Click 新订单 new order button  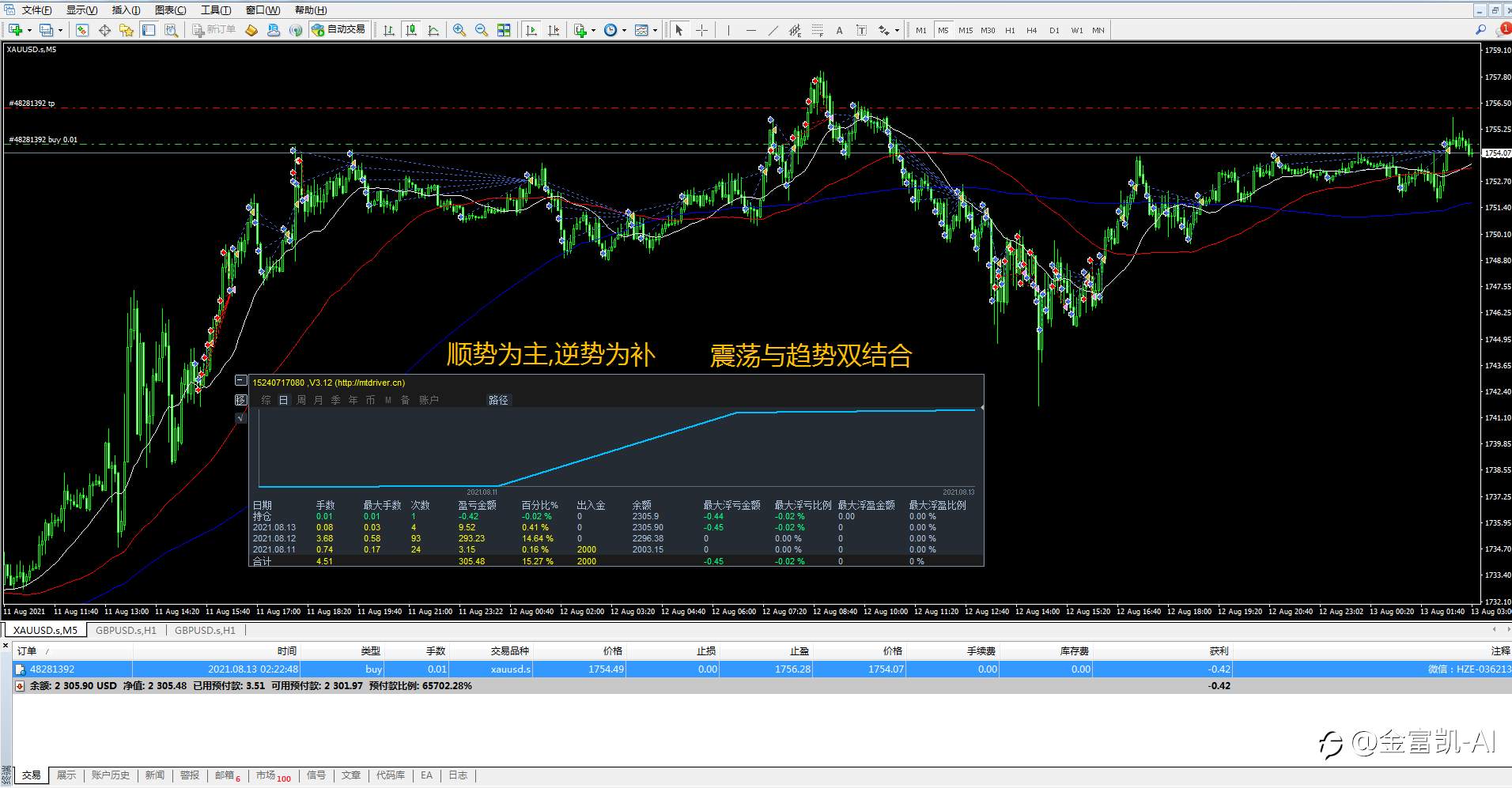[214, 30]
